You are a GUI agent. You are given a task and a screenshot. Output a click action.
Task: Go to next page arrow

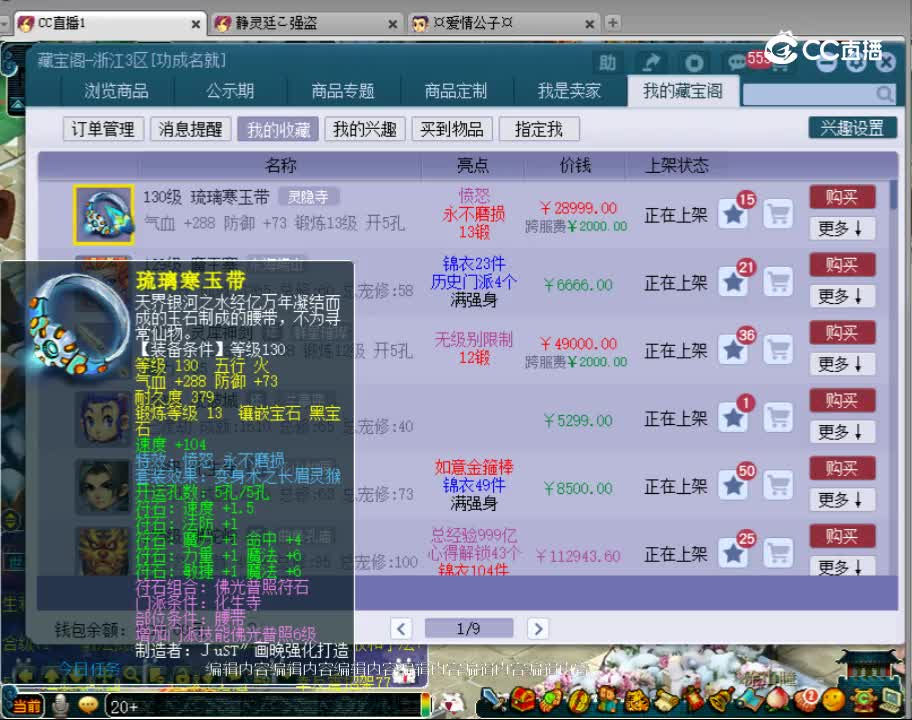click(x=538, y=628)
